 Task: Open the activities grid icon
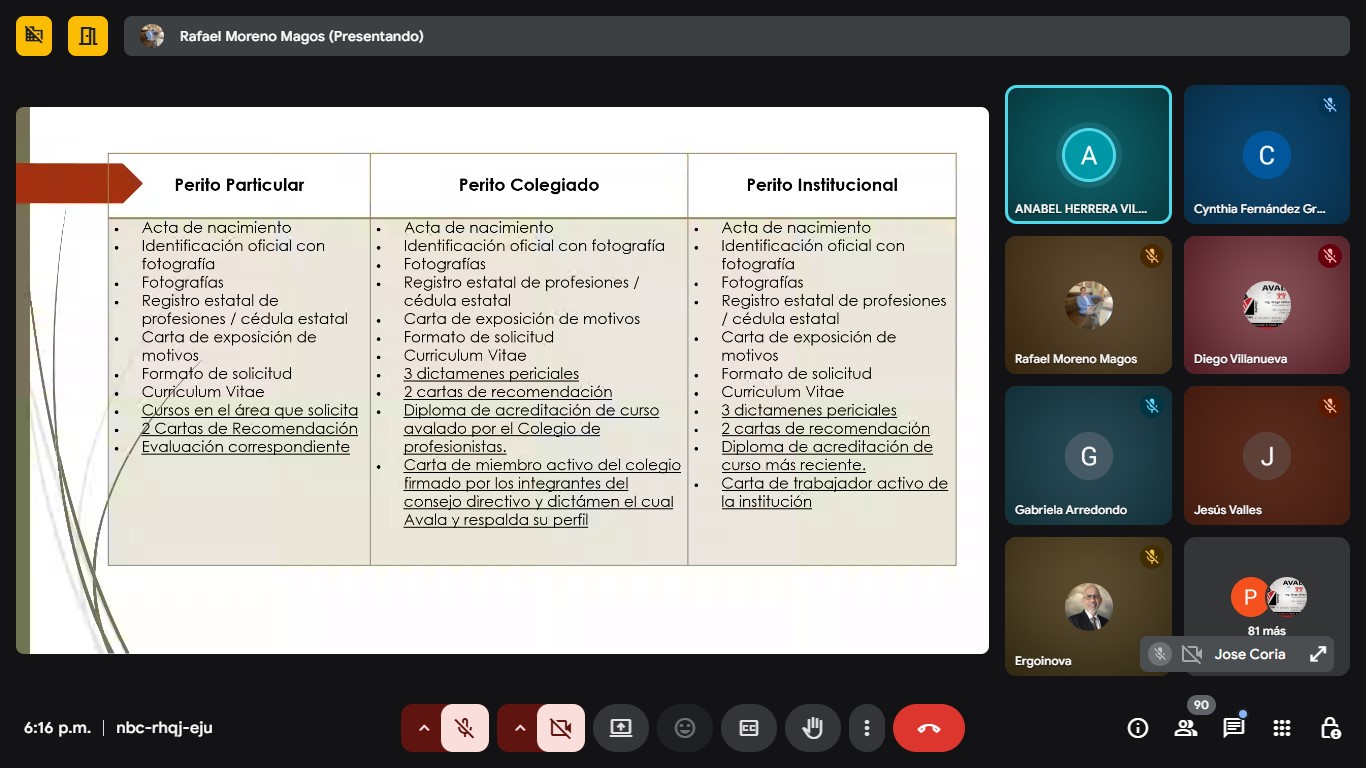pos(1282,728)
